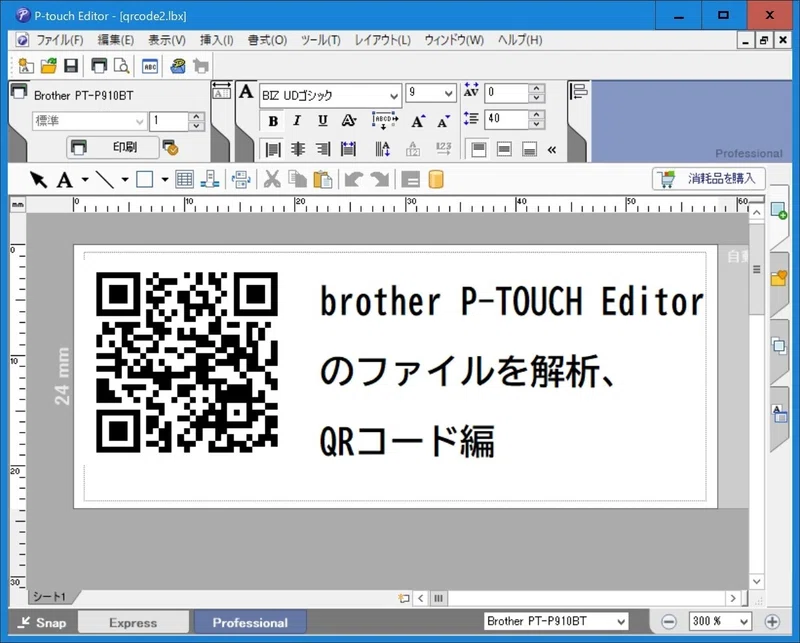
Task: Align text left
Action: coord(273,149)
